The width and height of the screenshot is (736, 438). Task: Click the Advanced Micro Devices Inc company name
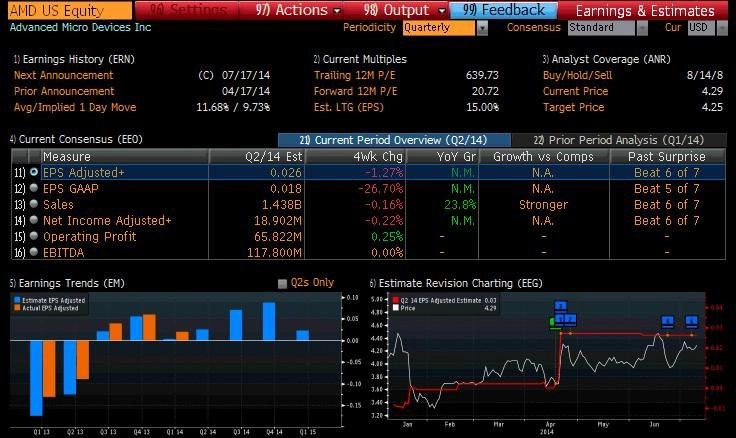pyautogui.click(x=80, y=27)
